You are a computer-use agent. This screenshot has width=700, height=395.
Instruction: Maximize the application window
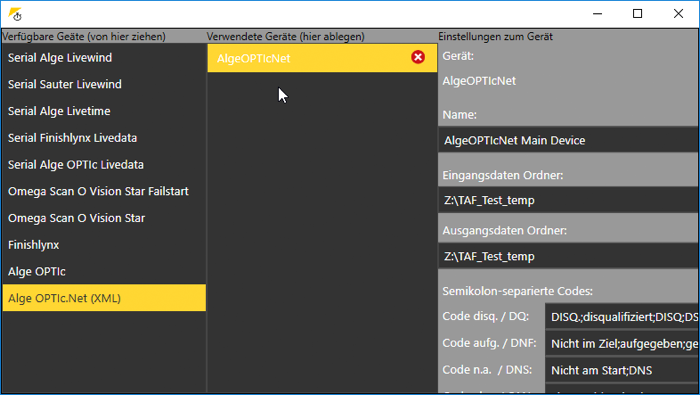638,14
